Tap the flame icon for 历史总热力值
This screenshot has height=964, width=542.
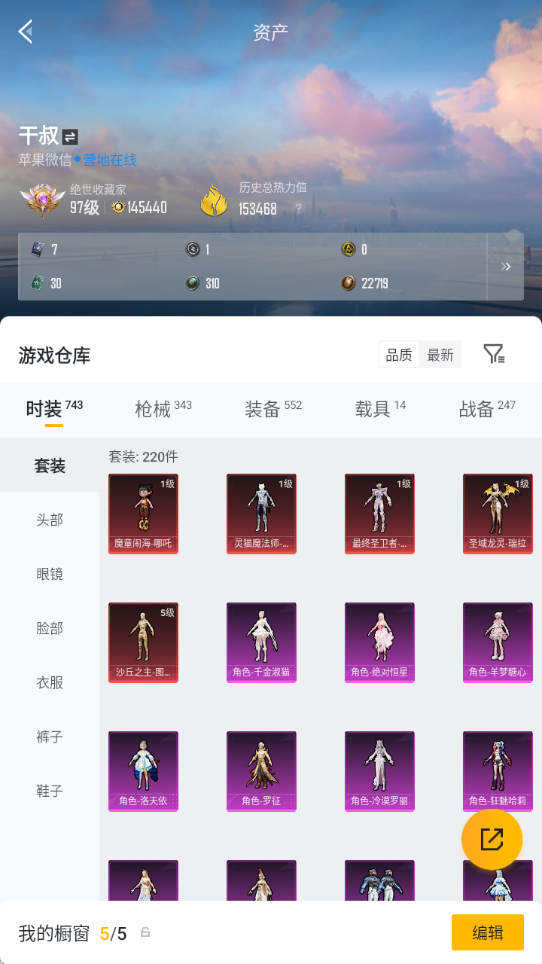click(x=214, y=200)
